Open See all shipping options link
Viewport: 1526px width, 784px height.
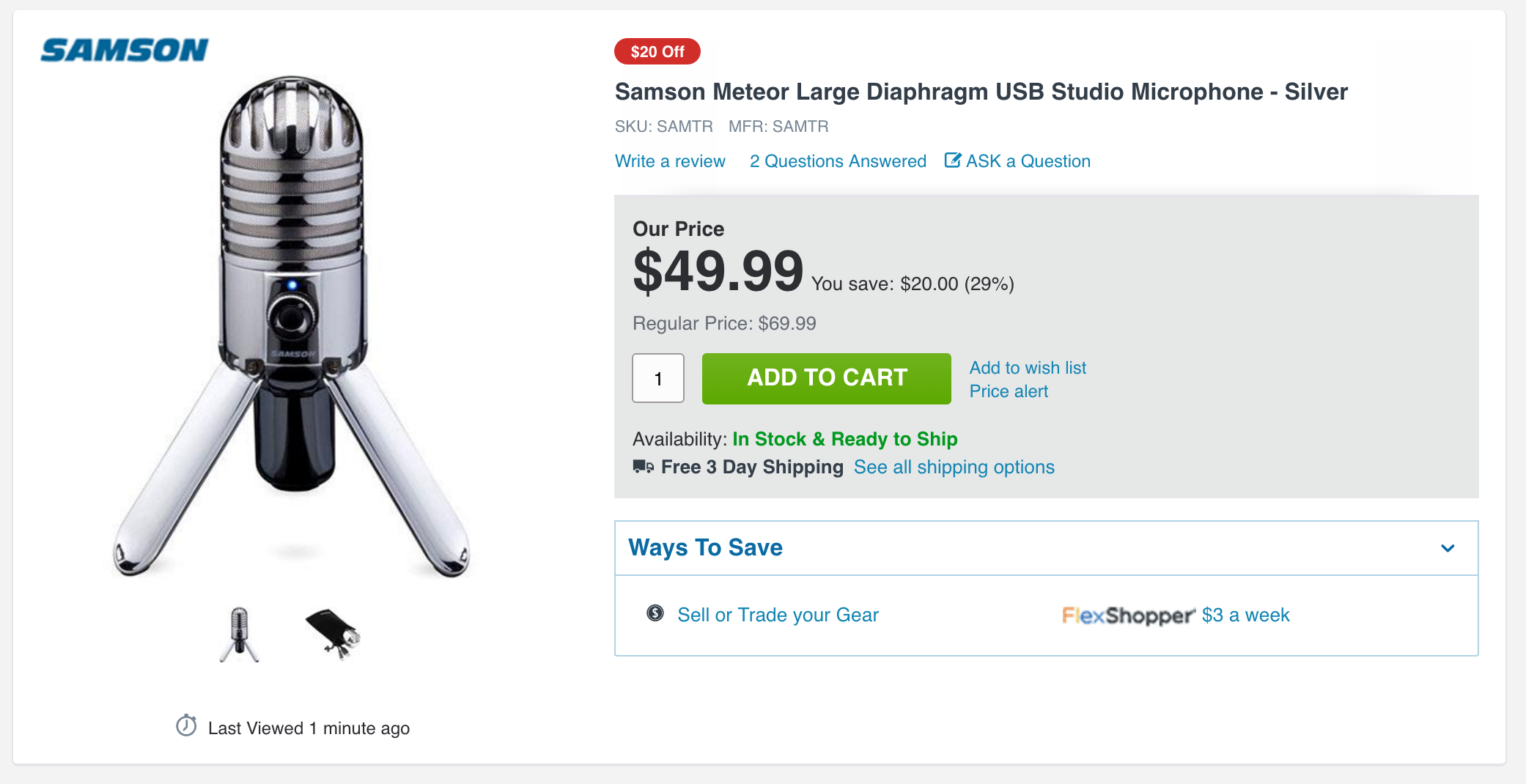coord(954,467)
